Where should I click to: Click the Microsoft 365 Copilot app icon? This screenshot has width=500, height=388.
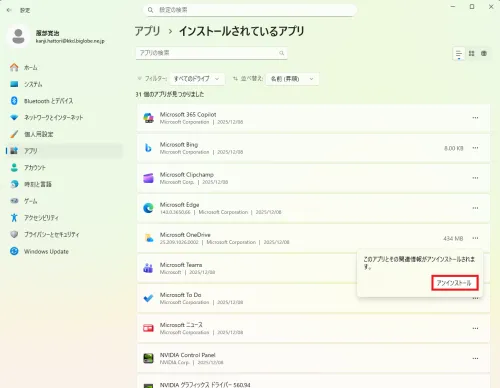[148, 118]
